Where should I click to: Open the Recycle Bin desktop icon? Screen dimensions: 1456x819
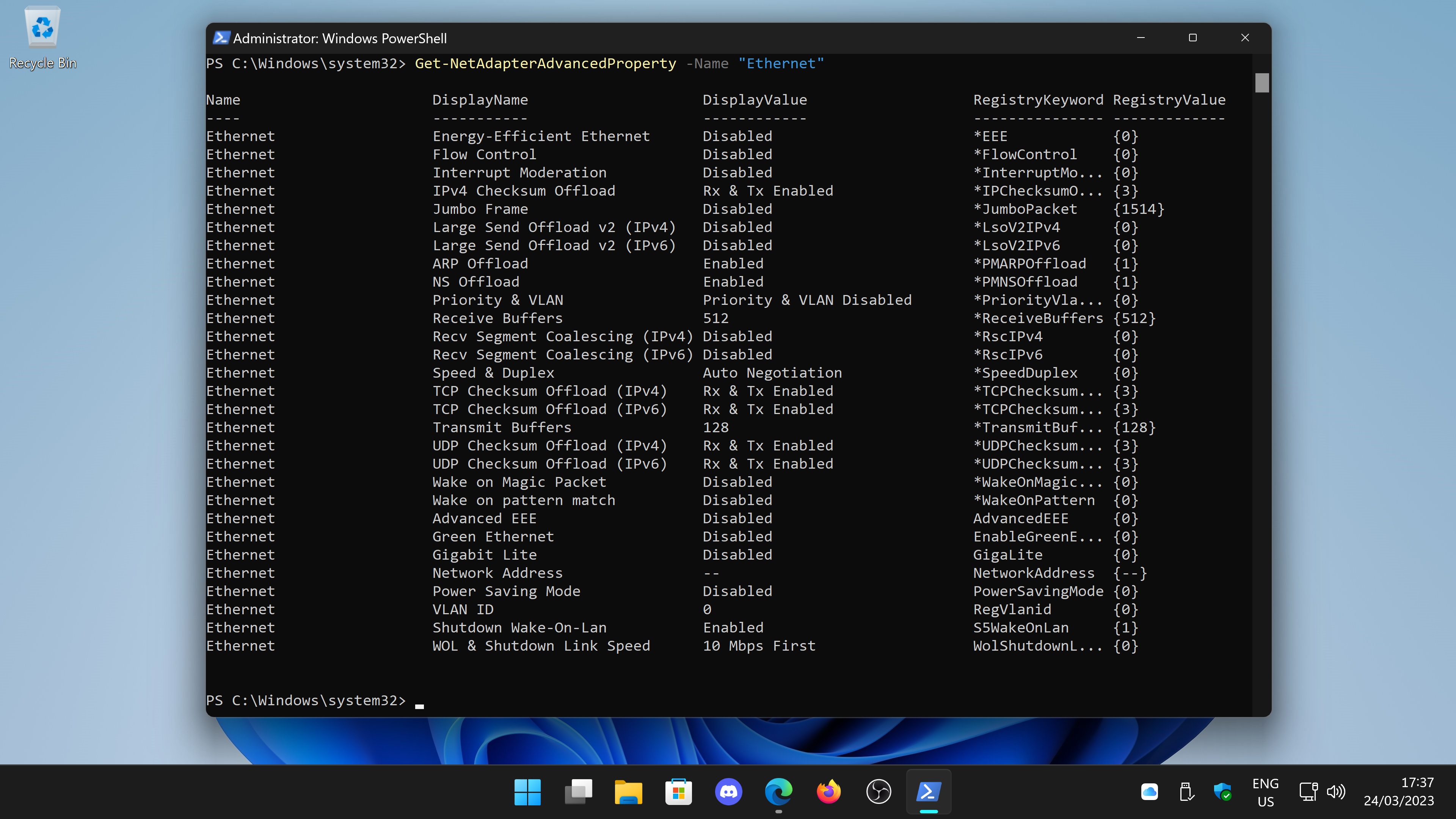pos(42,37)
